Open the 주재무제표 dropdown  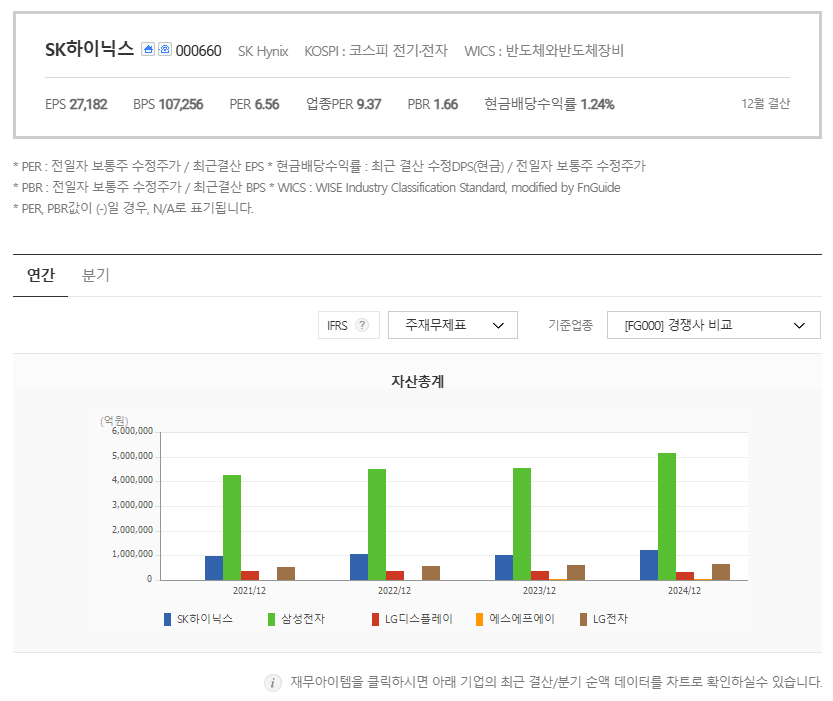click(x=453, y=325)
